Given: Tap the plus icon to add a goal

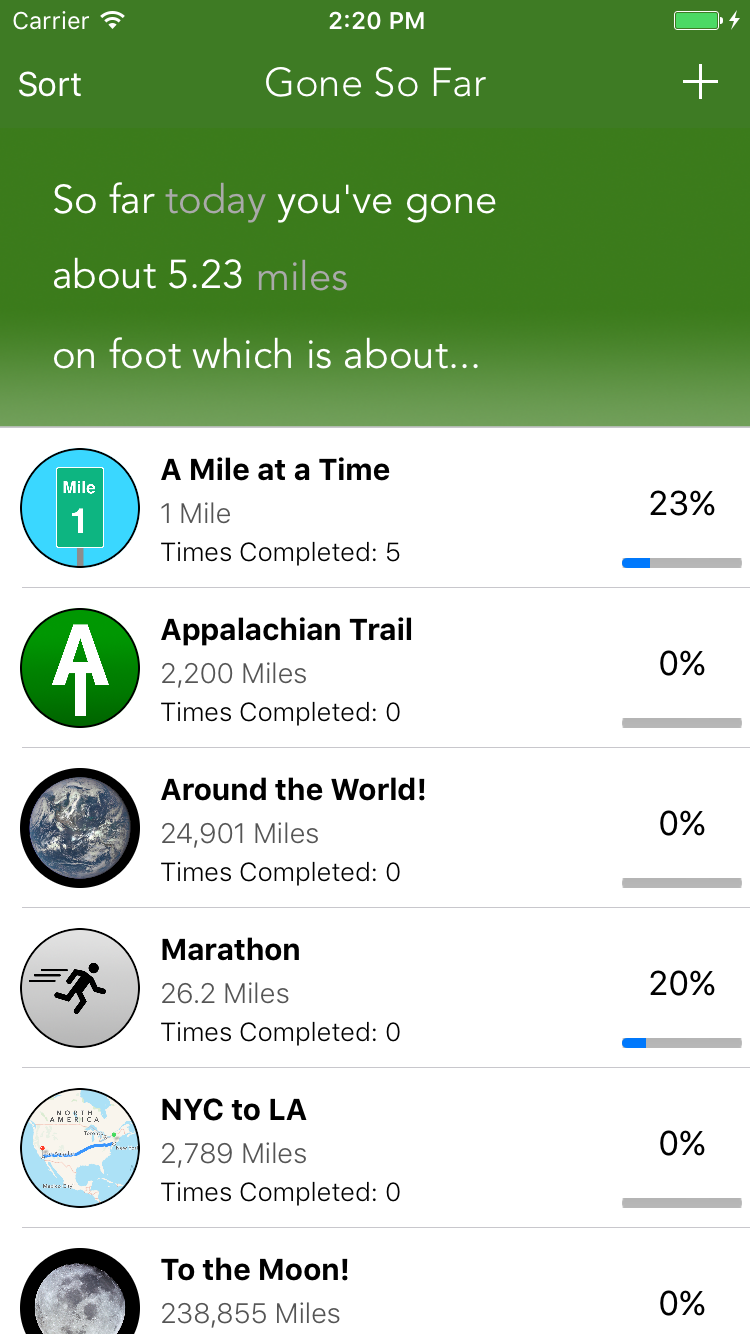Looking at the screenshot, I should click(x=700, y=82).
